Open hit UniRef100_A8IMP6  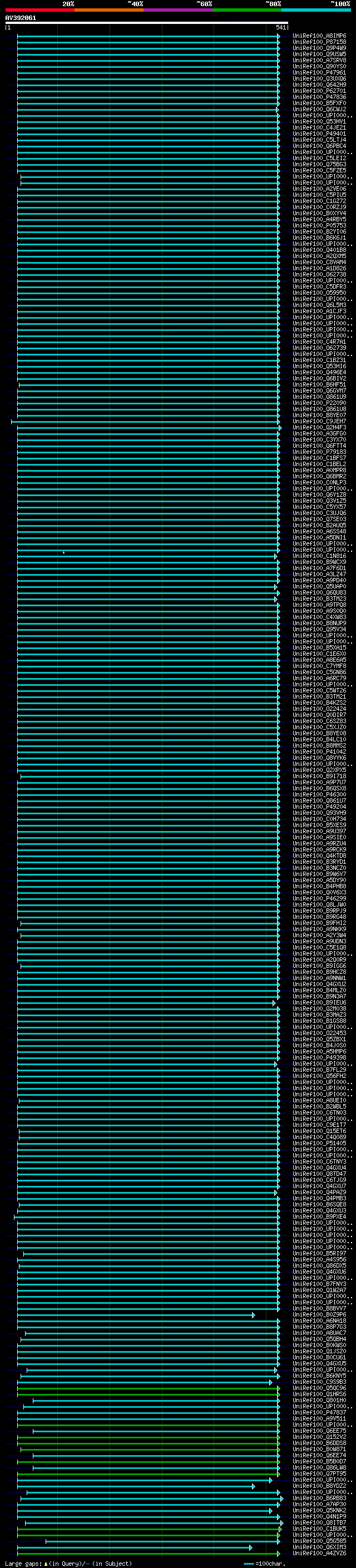click(319, 36)
